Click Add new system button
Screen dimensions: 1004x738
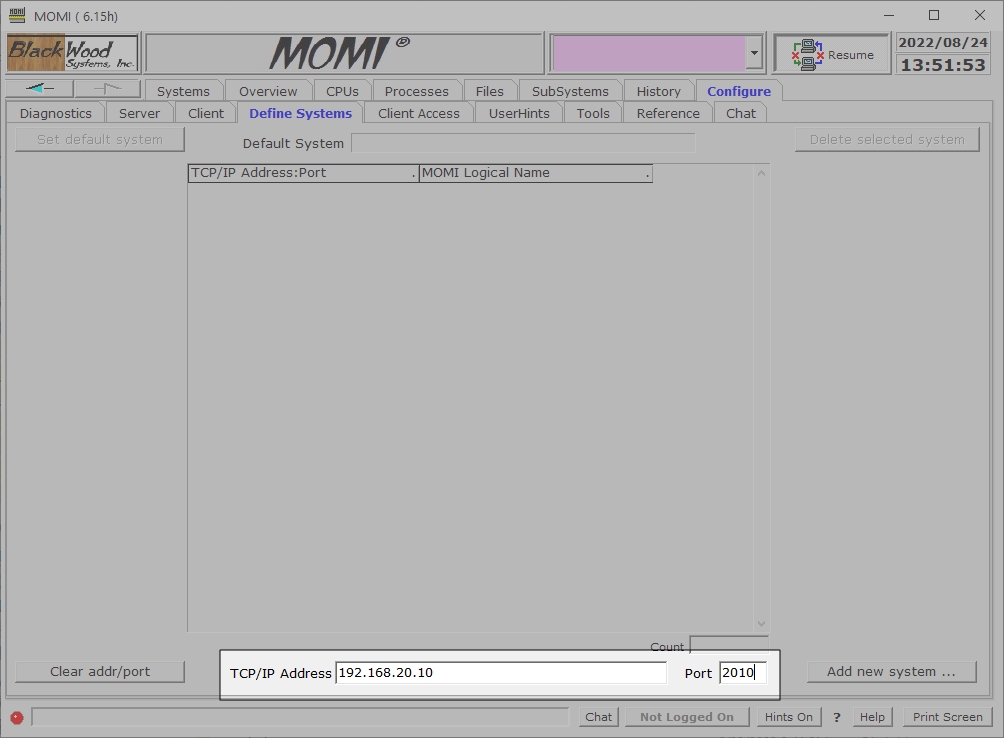coord(891,671)
